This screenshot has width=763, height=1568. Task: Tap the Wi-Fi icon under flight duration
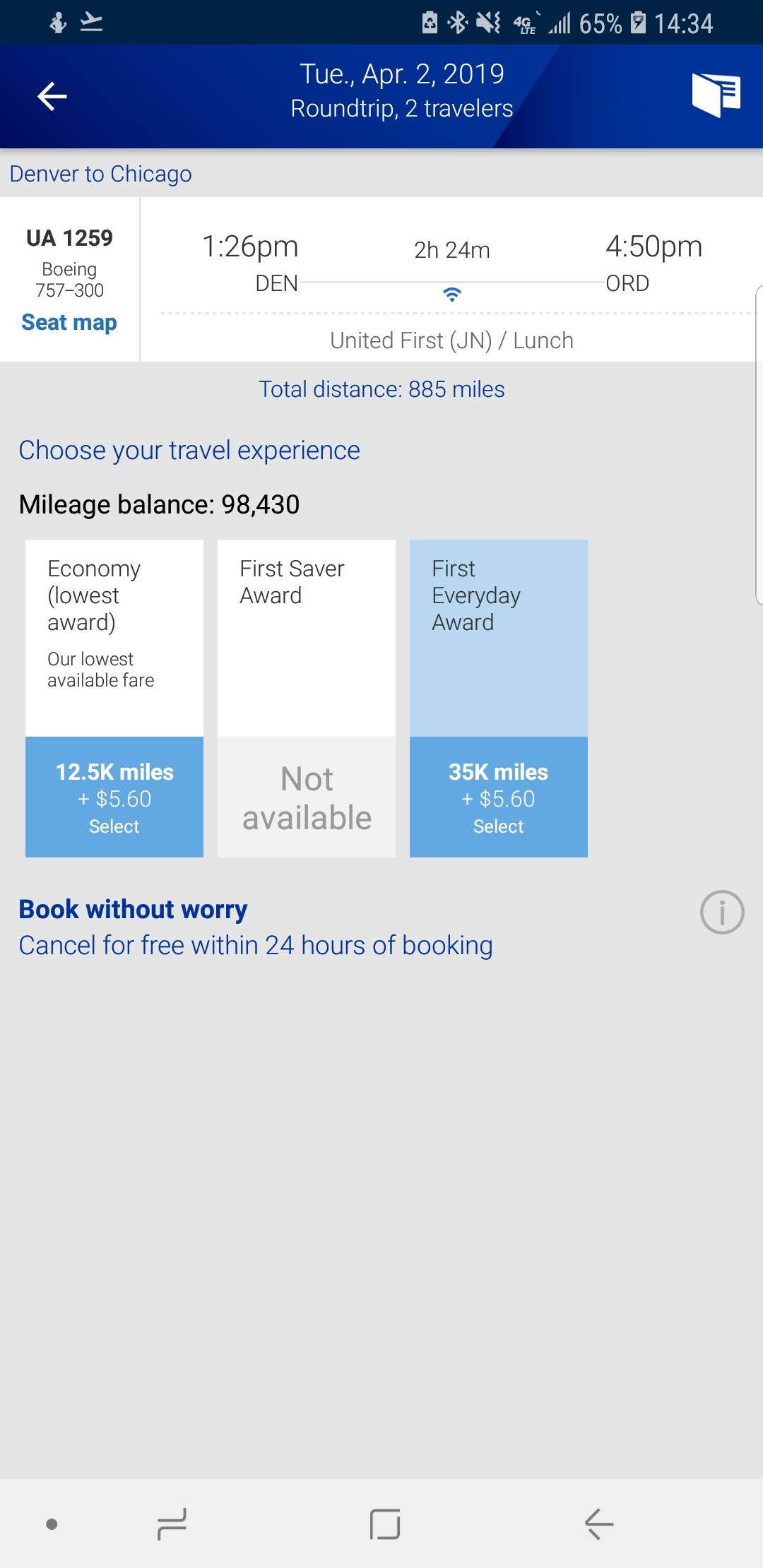[451, 294]
